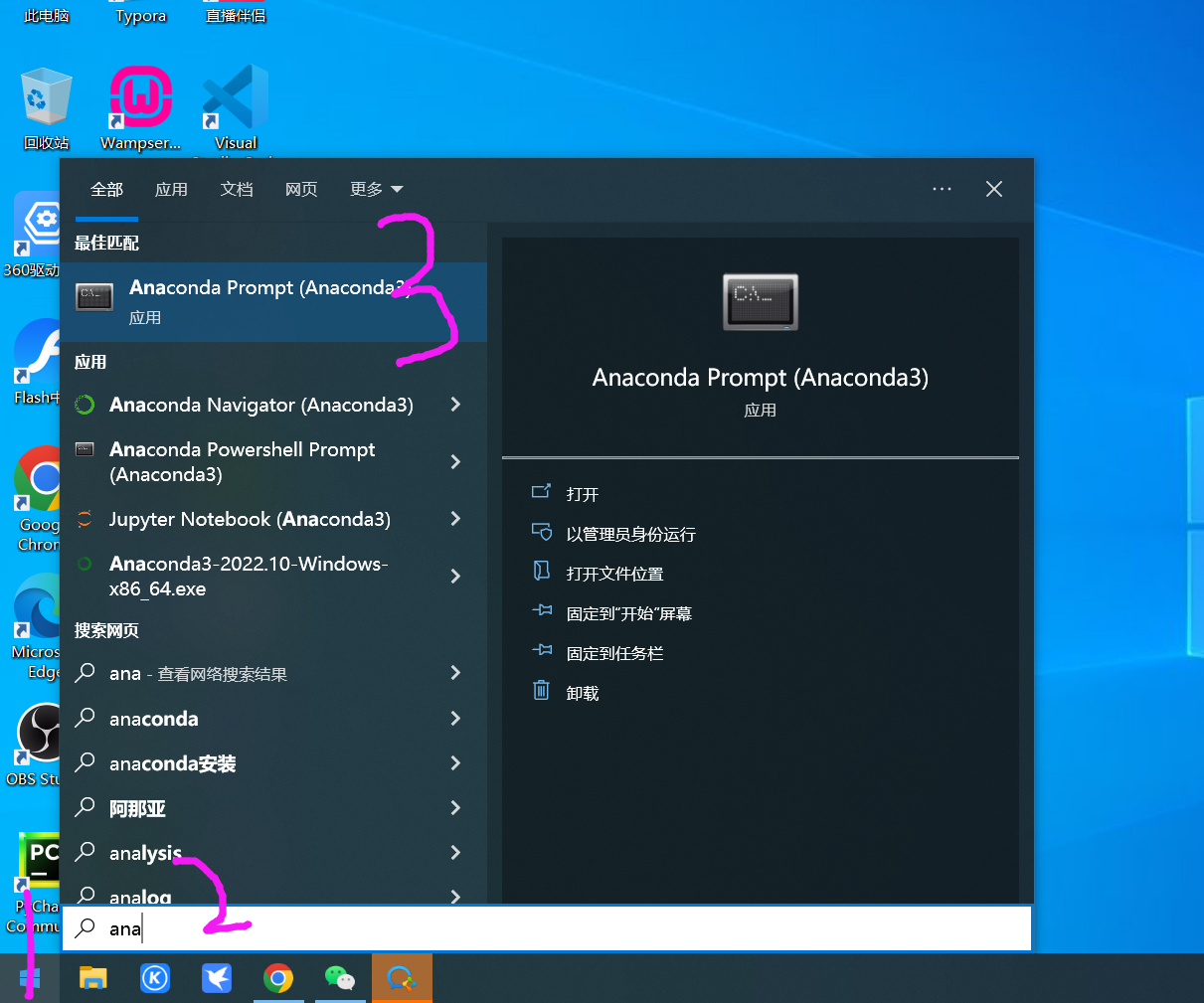
Task: Expand Anaconda Navigator result arrow
Action: click(455, 404)
